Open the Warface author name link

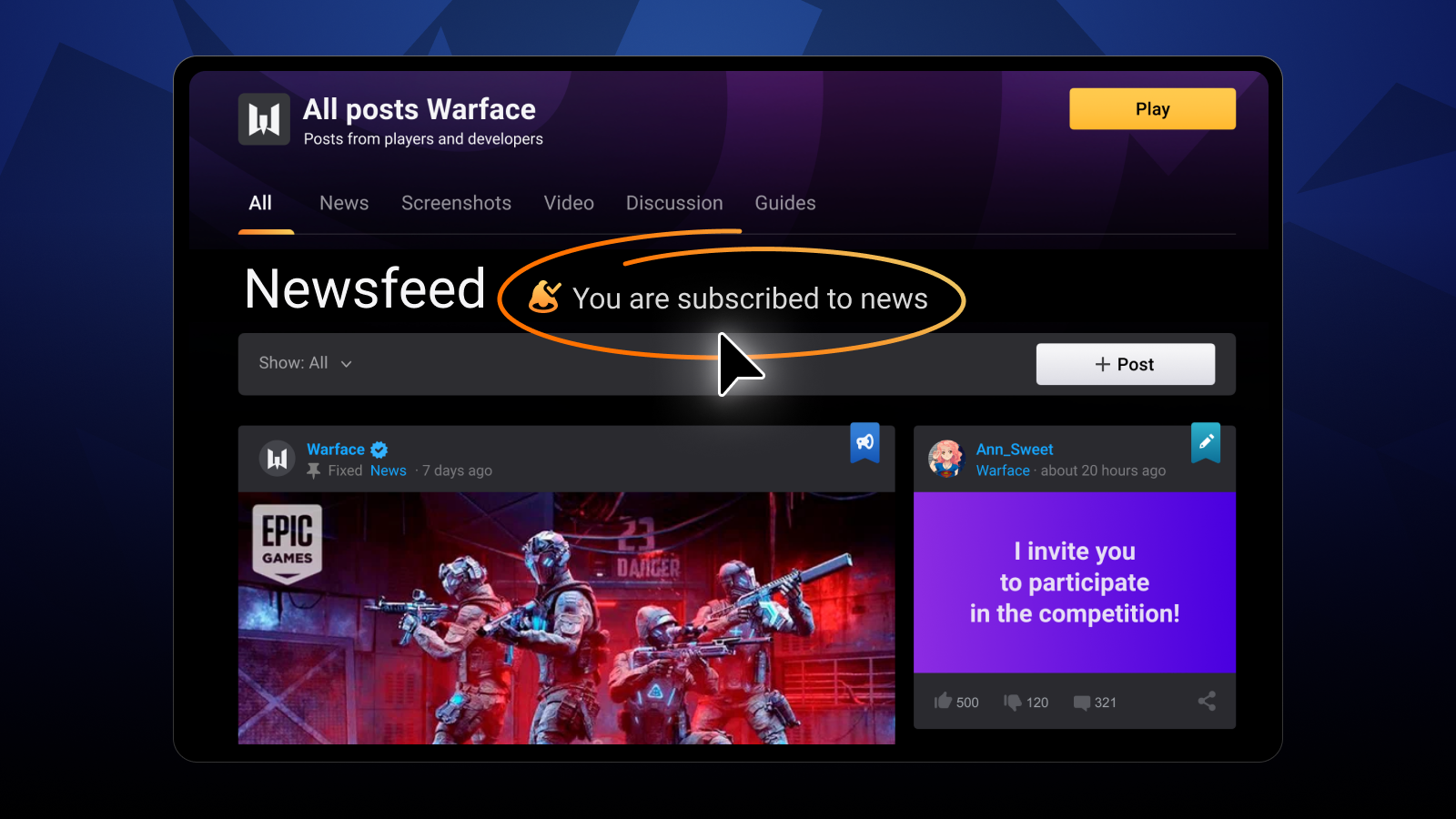pyautogui.click(x=336, y=449)
